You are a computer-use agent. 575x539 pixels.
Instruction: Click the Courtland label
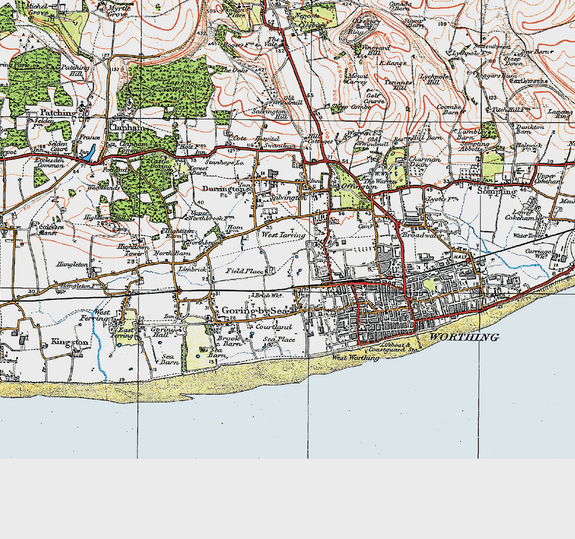[274, 326]
